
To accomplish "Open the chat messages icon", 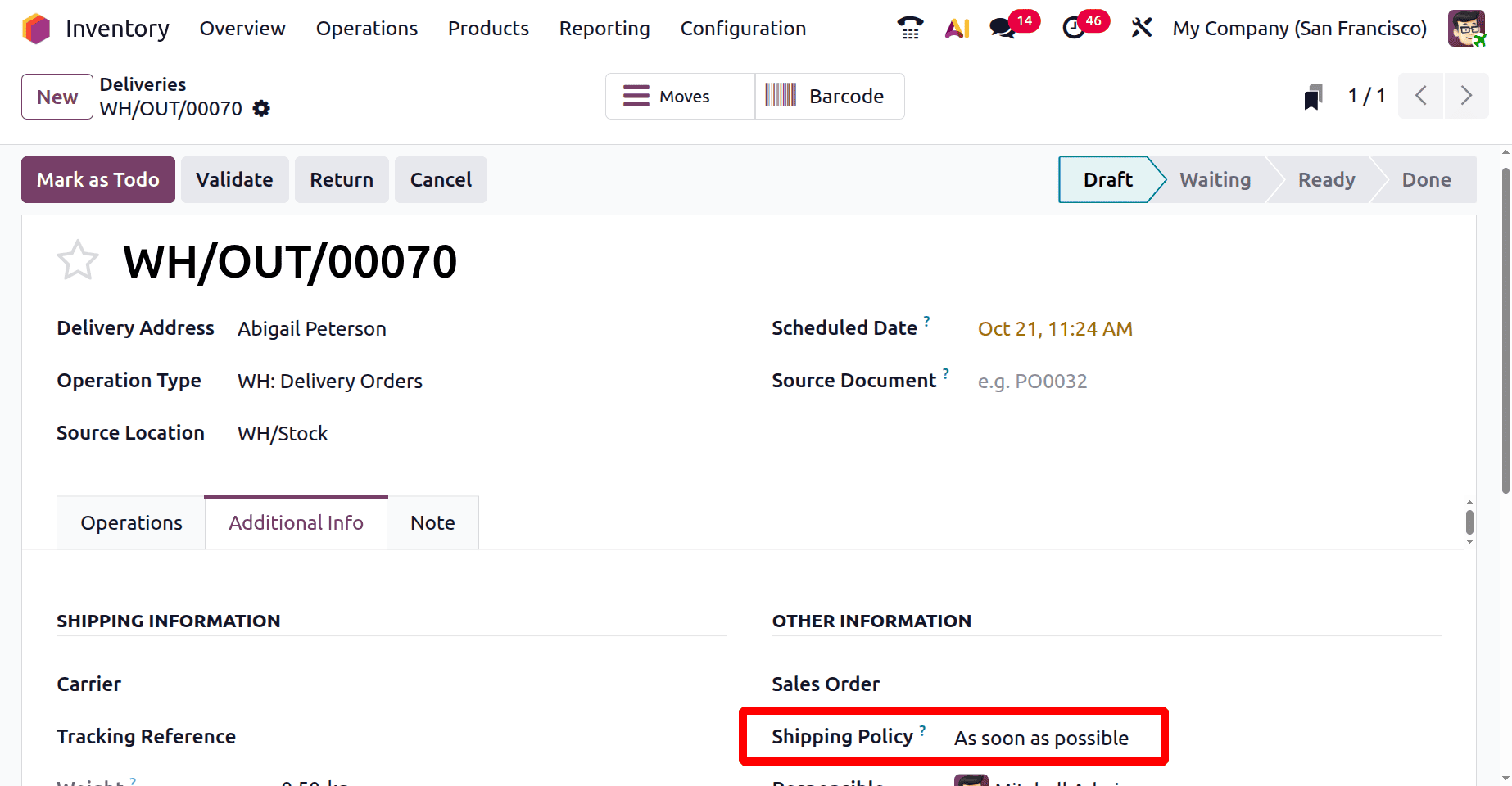I will click(x=1002, y=29).
